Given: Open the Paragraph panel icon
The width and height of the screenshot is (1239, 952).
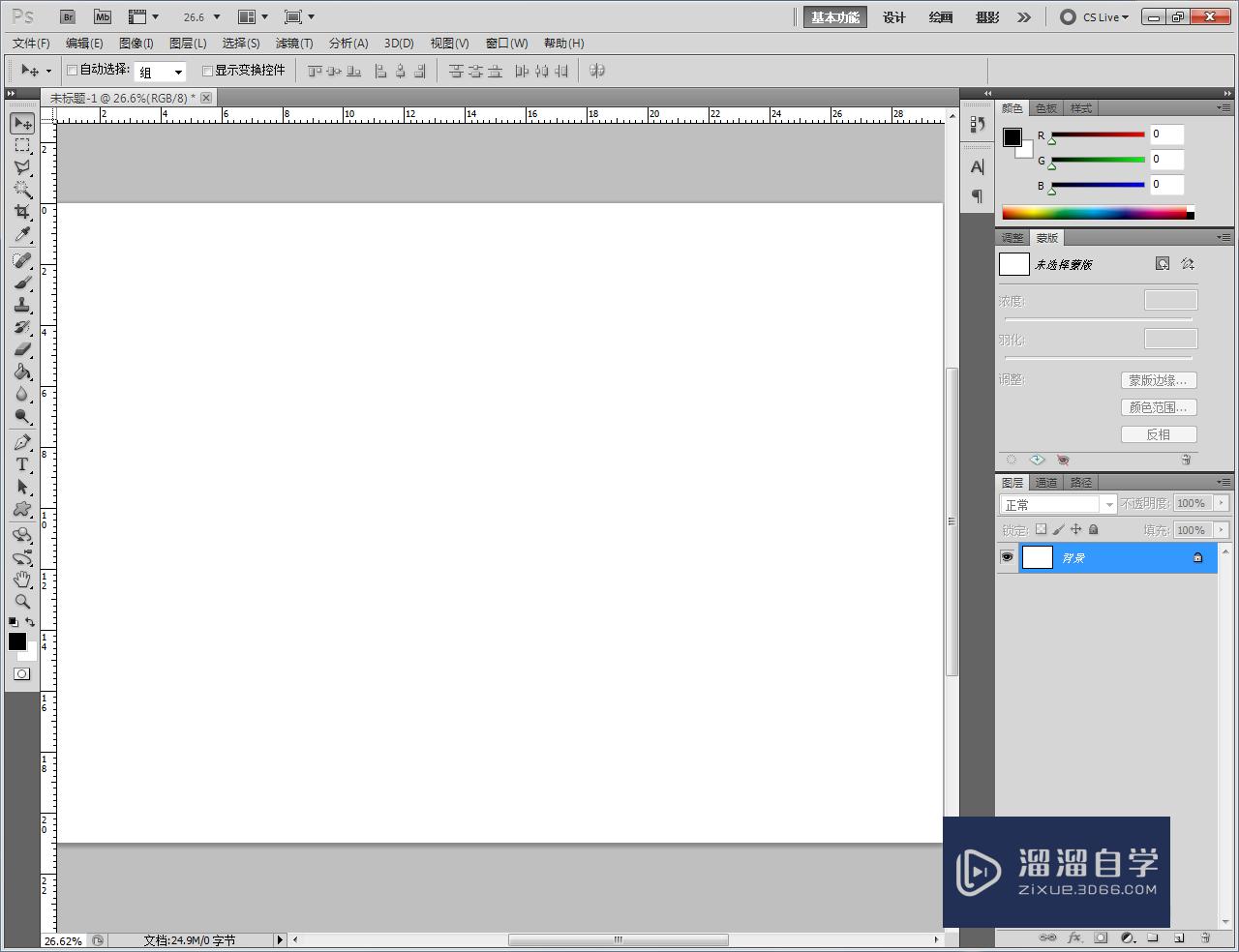Looking at the screenshot, I should (978, 196).
